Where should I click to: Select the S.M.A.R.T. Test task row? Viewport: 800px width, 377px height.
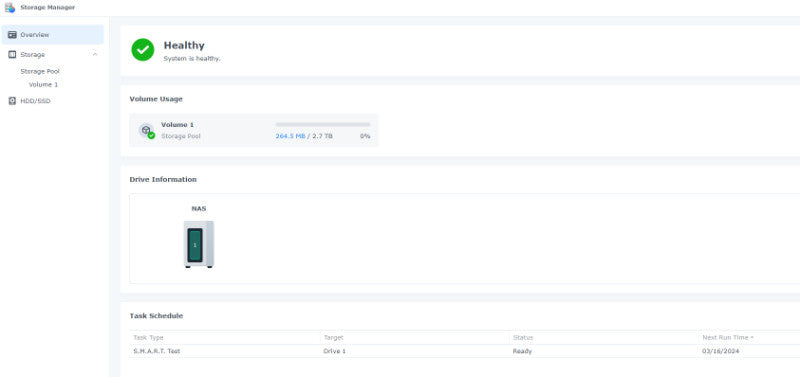tap(465, 351)
